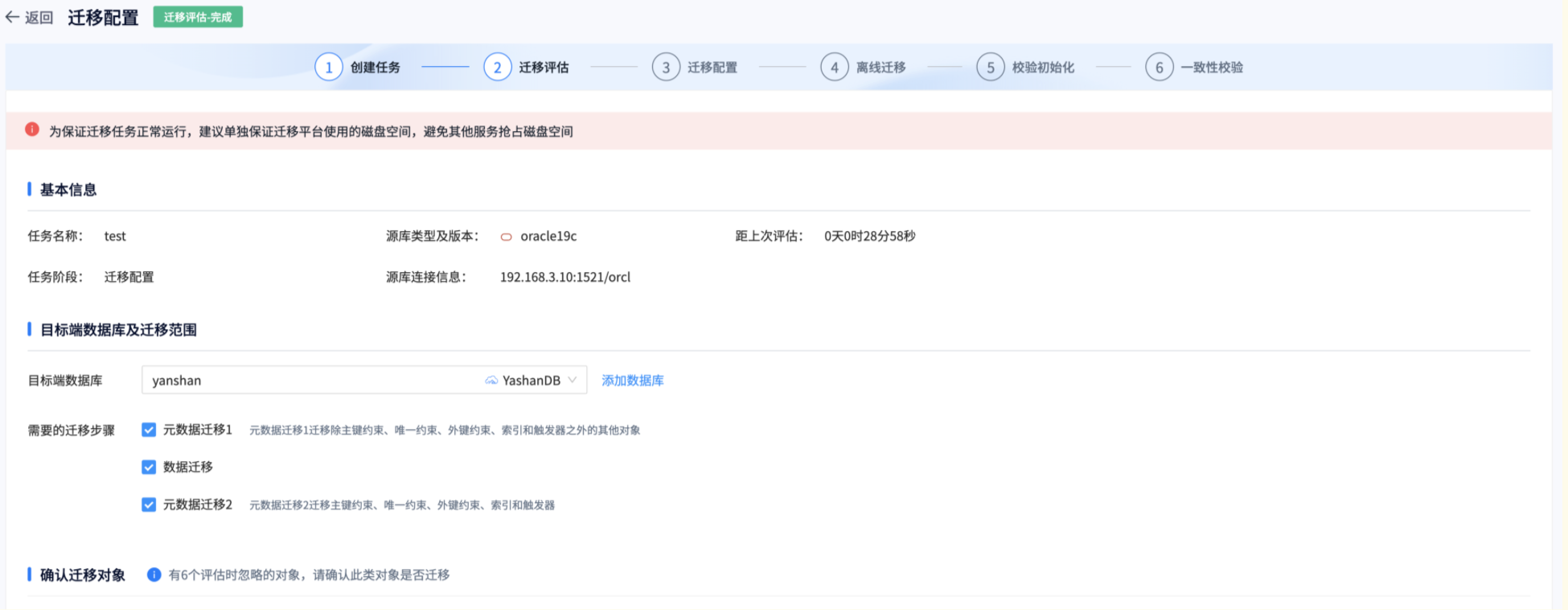The height and width of the screenshot is (610, 1568).
Task: Select step circle 3 迁移配置
Action: tap(666, 68)
